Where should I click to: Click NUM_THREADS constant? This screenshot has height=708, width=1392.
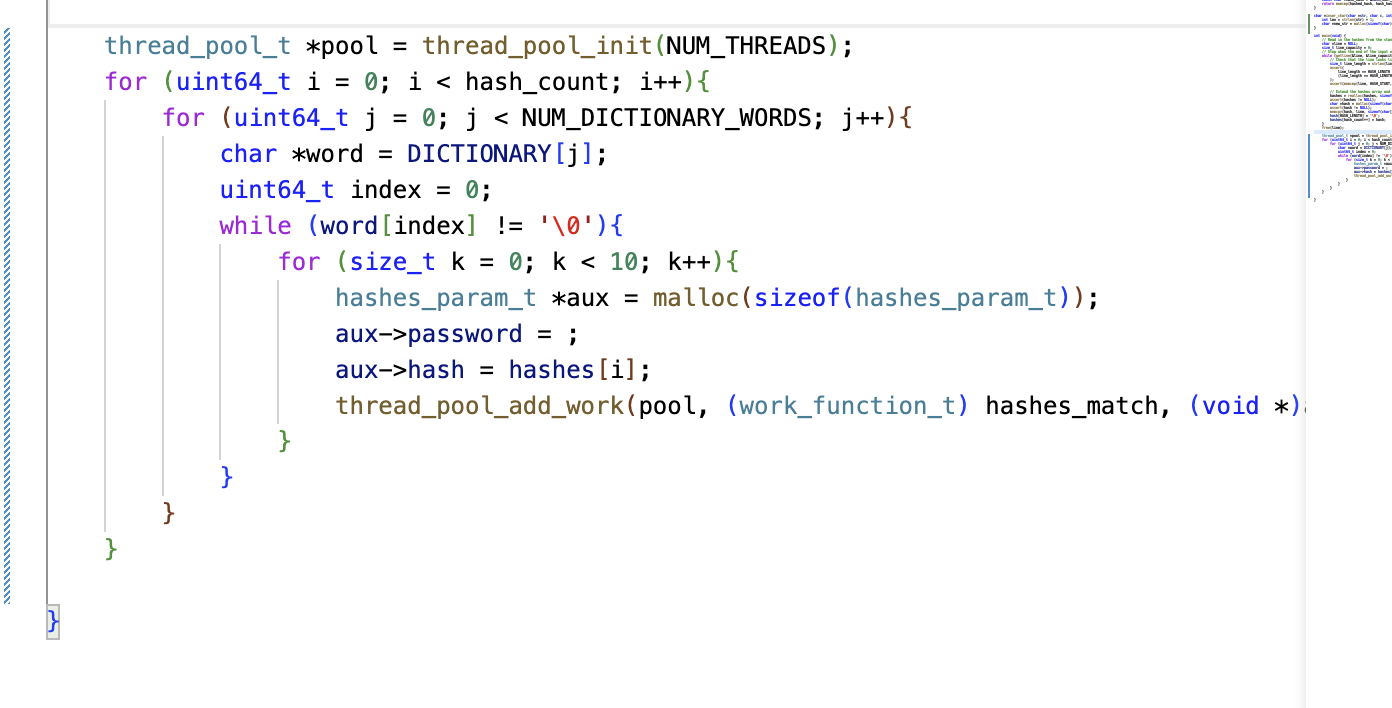(x=746, y=46)
